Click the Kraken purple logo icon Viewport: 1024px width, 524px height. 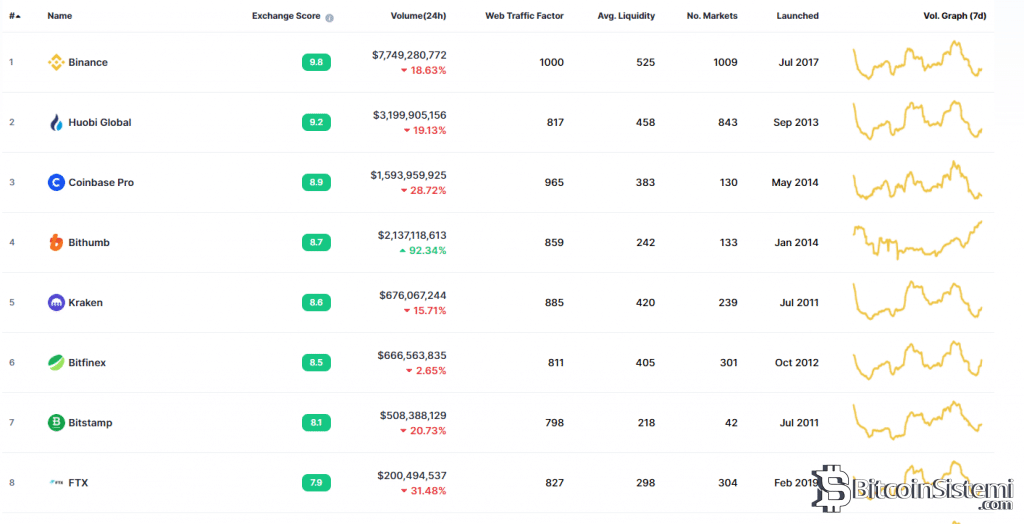tap(56, 302)
